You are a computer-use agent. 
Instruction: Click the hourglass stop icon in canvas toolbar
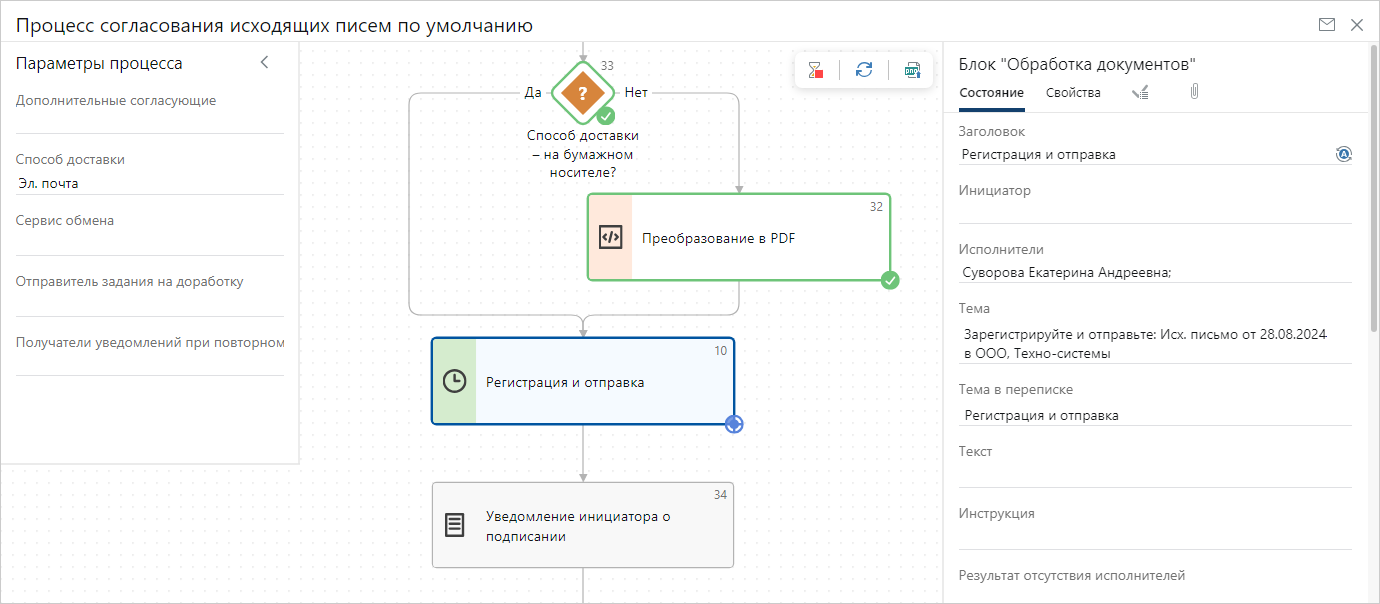pyautogui.click(x=816, y=70)
